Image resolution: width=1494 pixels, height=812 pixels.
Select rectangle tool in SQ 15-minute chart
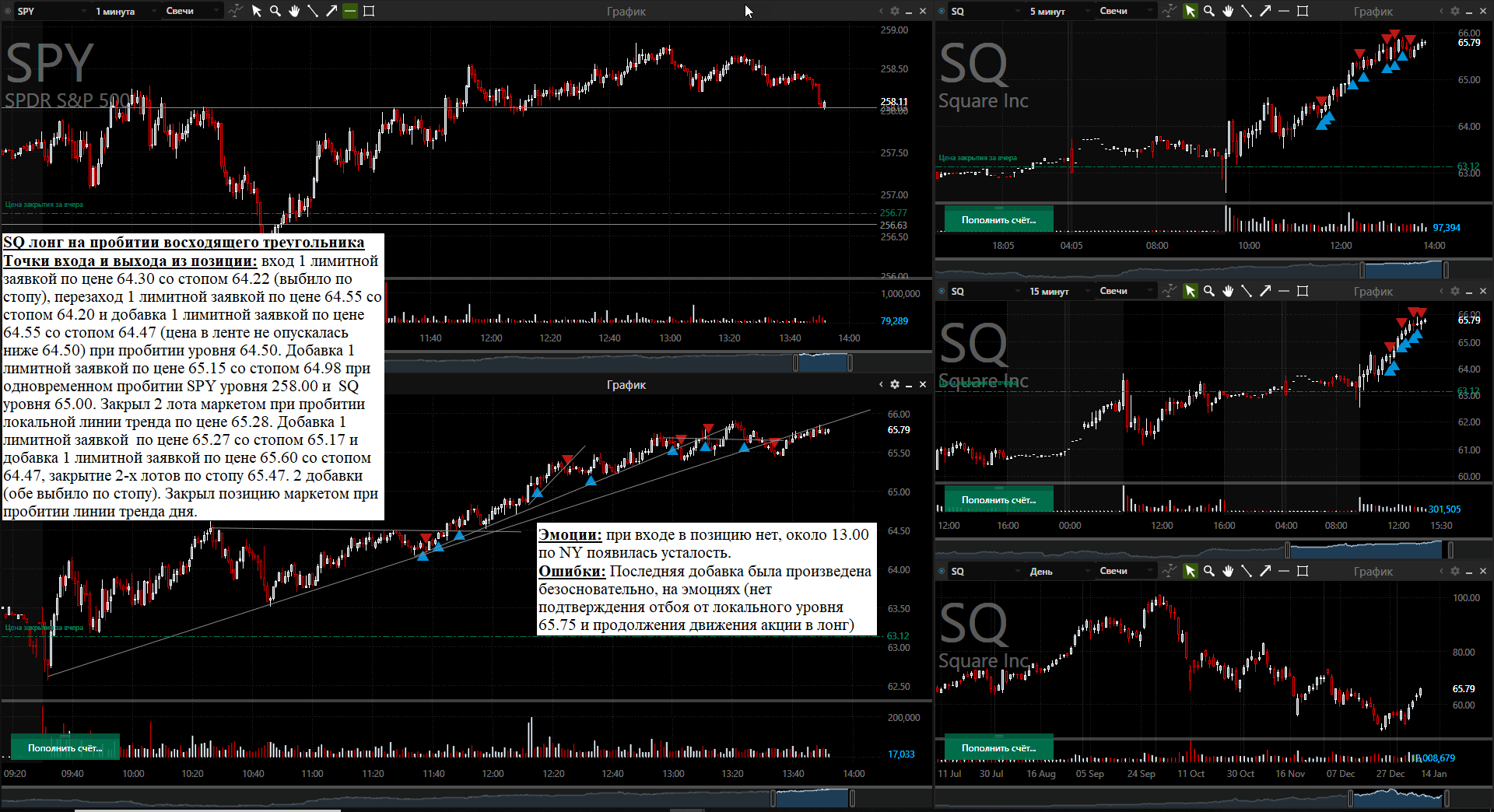(1303, 291)
